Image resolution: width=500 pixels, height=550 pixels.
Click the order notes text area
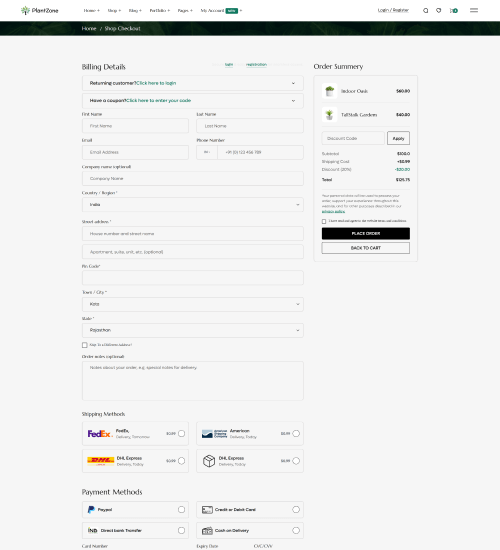(193, 381)
